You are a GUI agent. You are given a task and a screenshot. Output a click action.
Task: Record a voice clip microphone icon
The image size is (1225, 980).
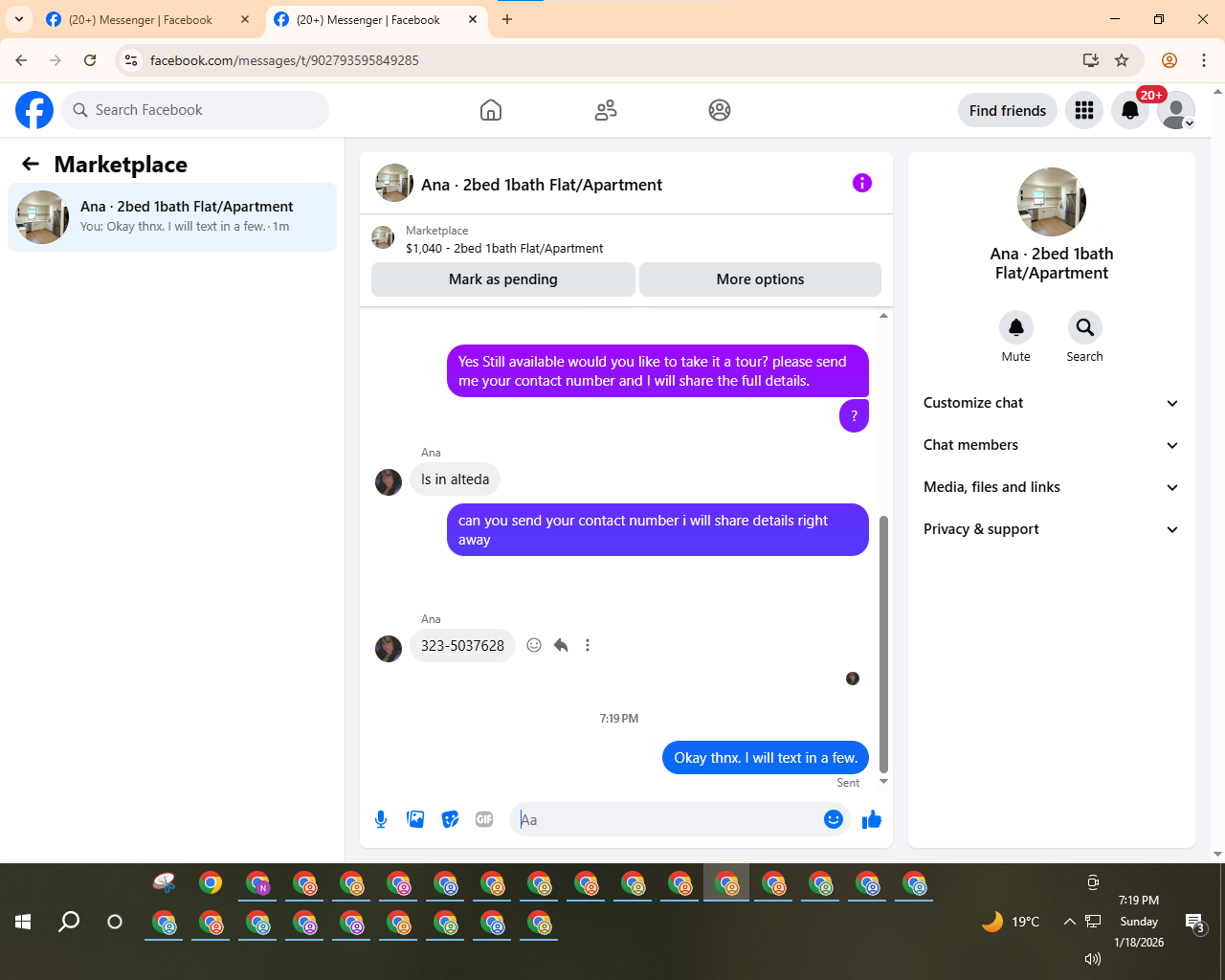point(381,819)
